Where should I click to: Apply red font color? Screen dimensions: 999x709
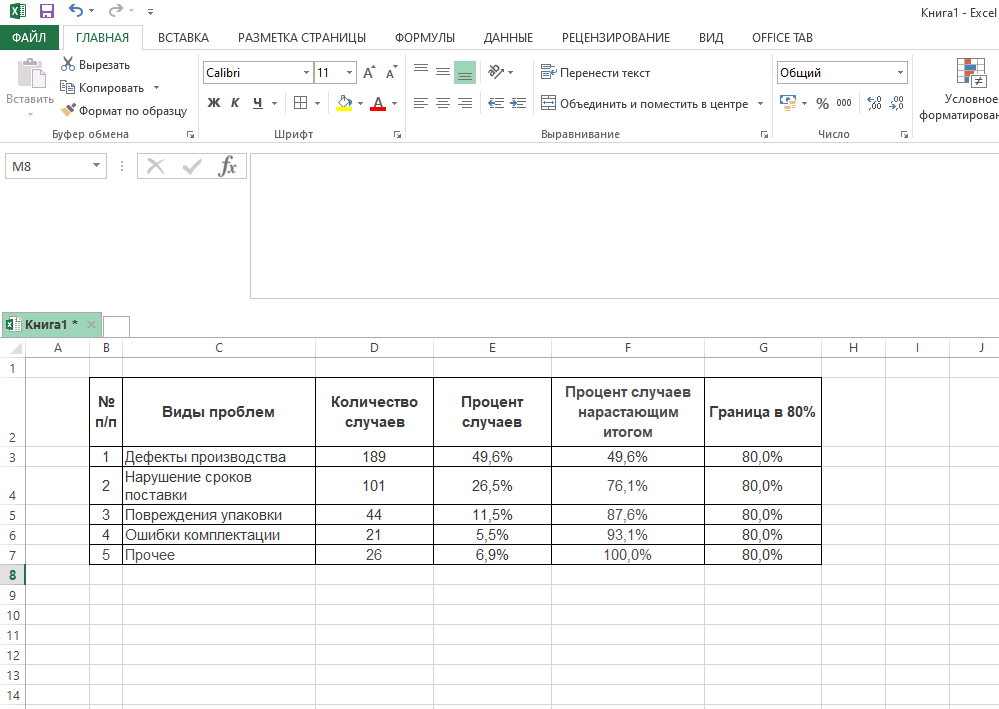click(x=378, y=103)
